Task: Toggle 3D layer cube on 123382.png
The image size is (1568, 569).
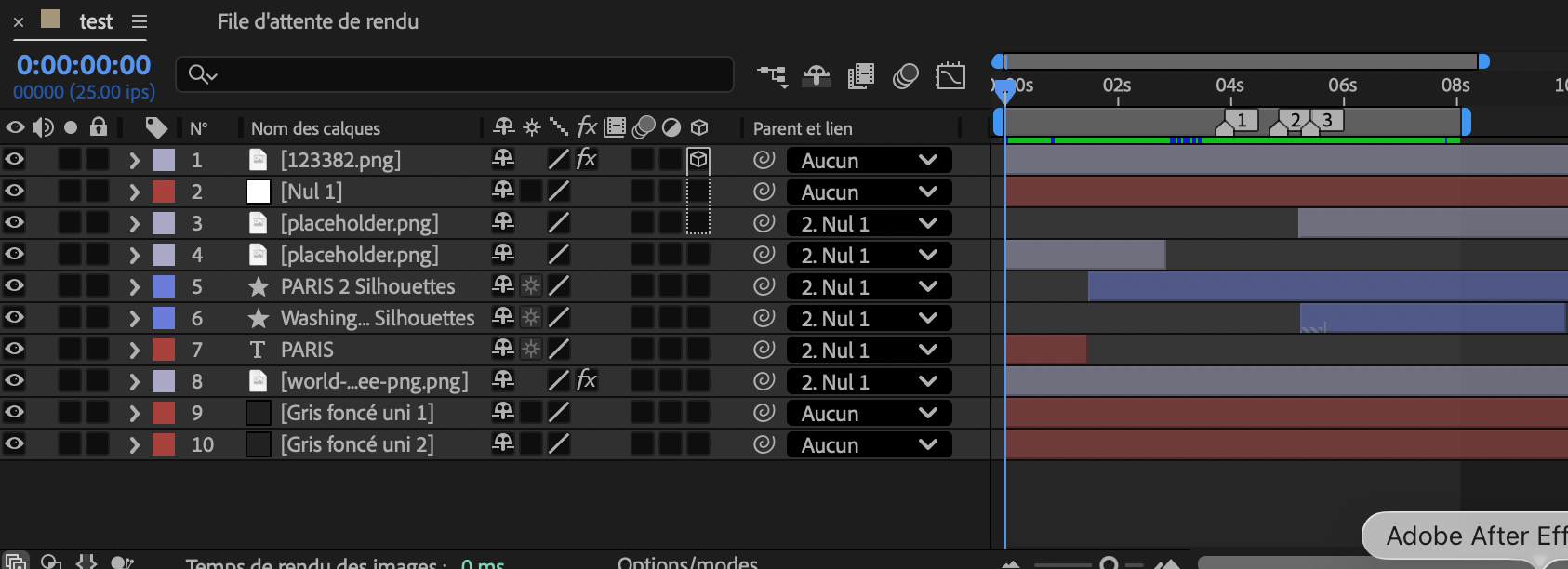Action: pyautogui.click(x=698, y=159)
